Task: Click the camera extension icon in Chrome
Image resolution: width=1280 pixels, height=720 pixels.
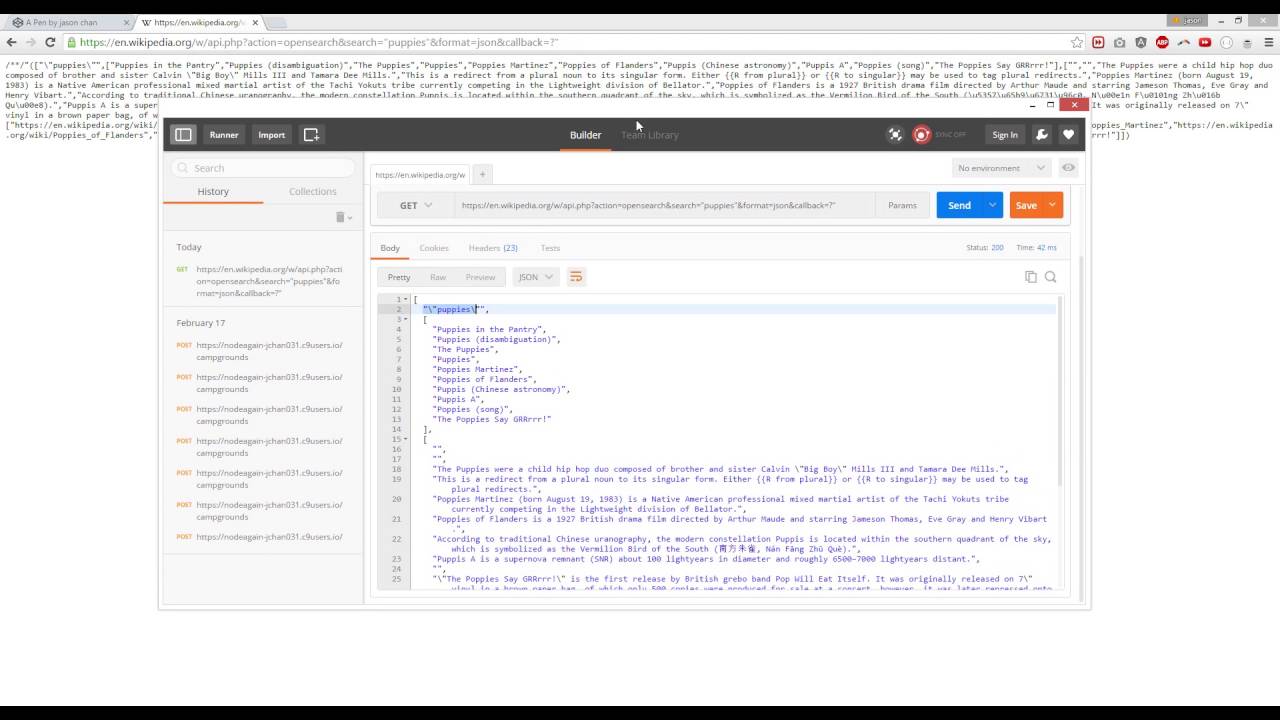Action: [x=1119, y=42]
